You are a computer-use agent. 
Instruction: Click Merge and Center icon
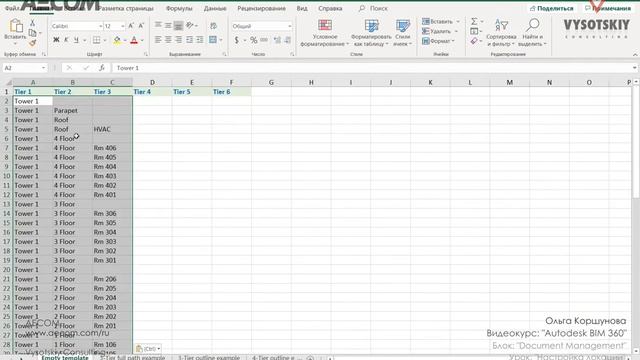[x=213, y=40]
